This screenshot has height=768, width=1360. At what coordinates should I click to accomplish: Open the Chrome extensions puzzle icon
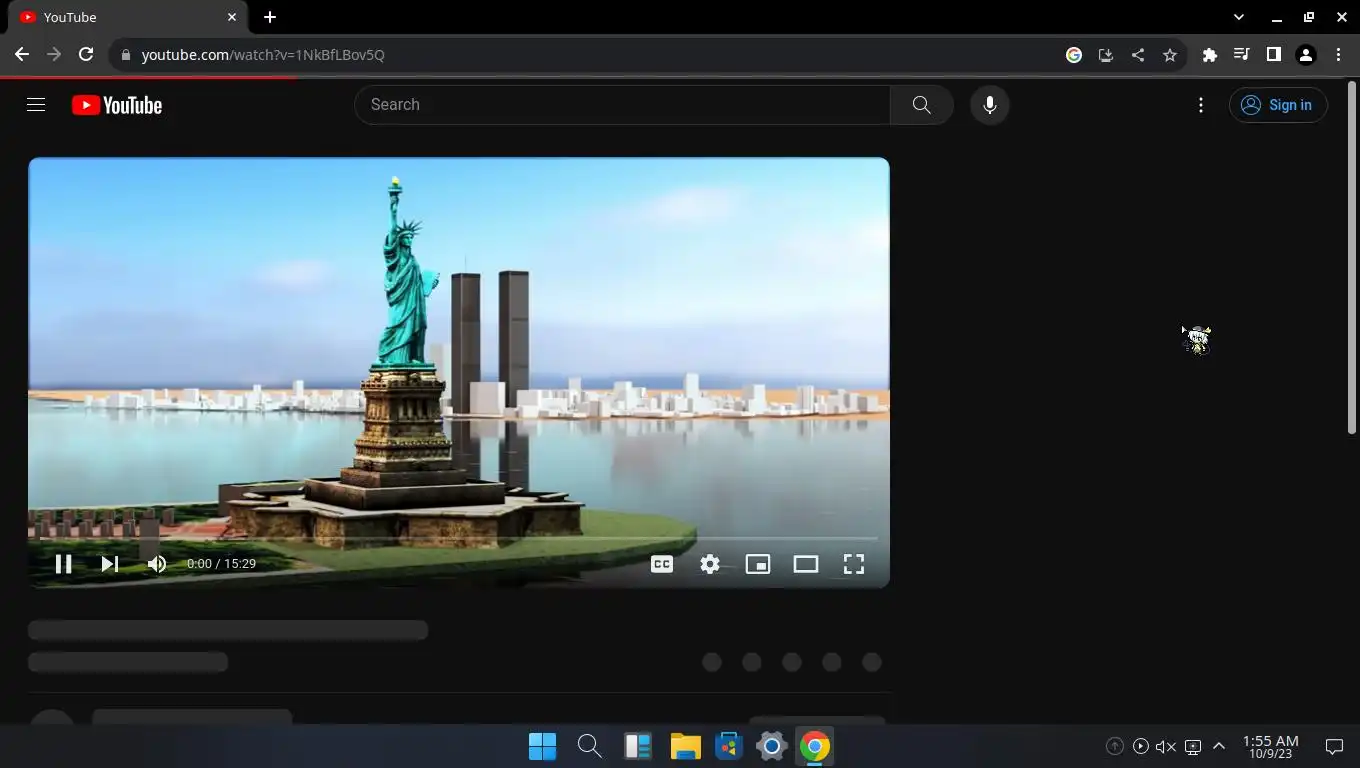click(x=1210, y=55)
